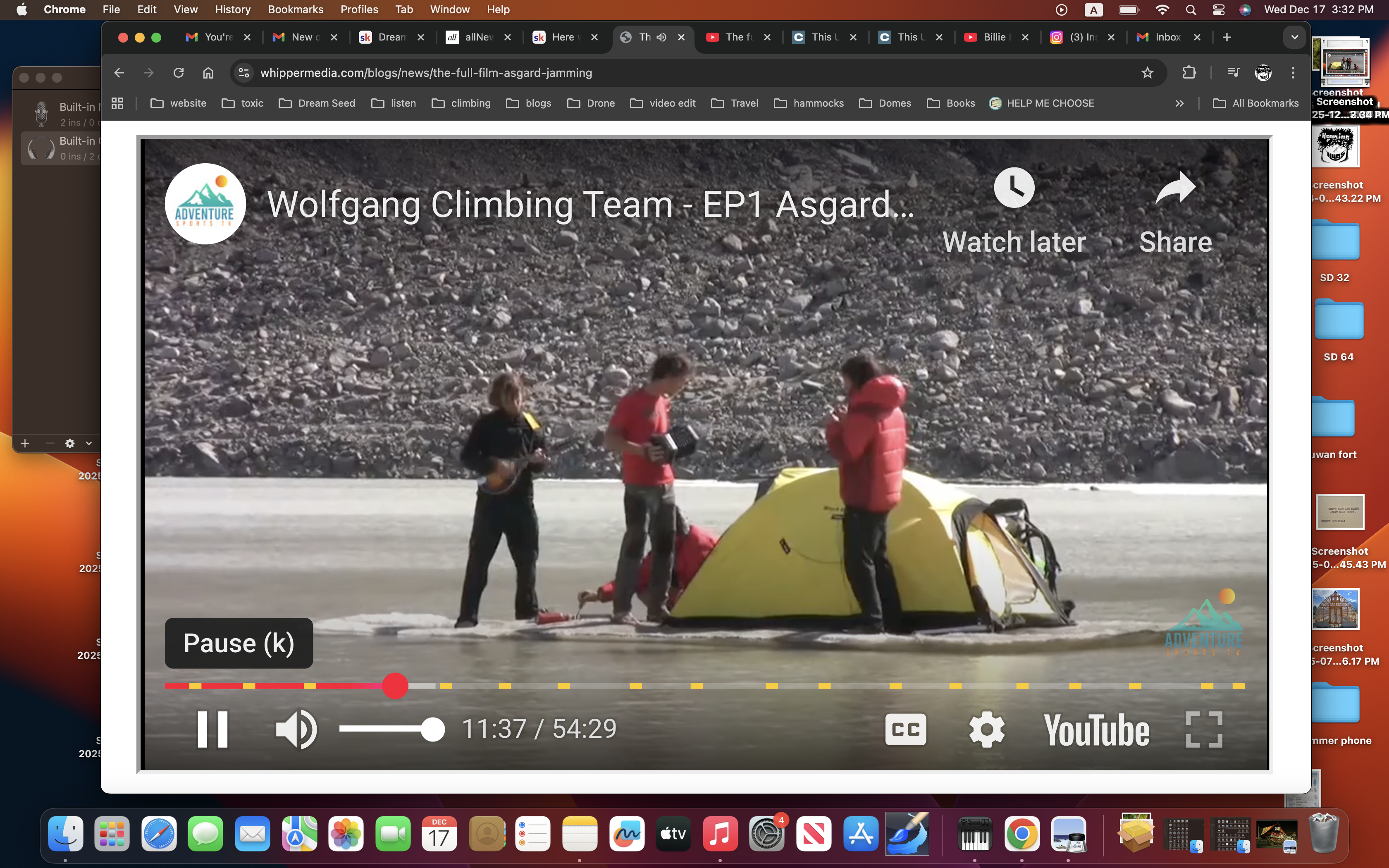Open the Bookmarks menu
The image size is (1389, 868).
click(295, 10)
